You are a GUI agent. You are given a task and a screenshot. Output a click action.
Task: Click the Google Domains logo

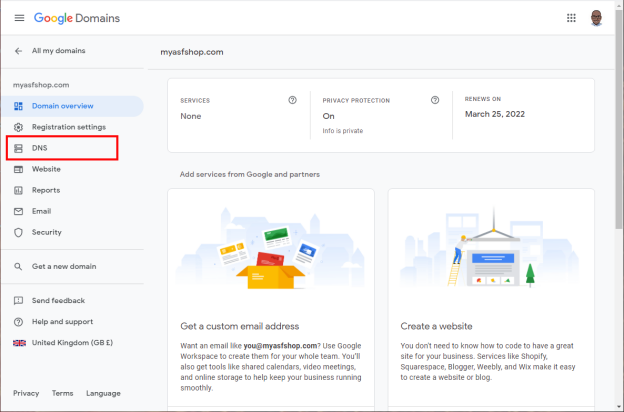coord(77,18)
